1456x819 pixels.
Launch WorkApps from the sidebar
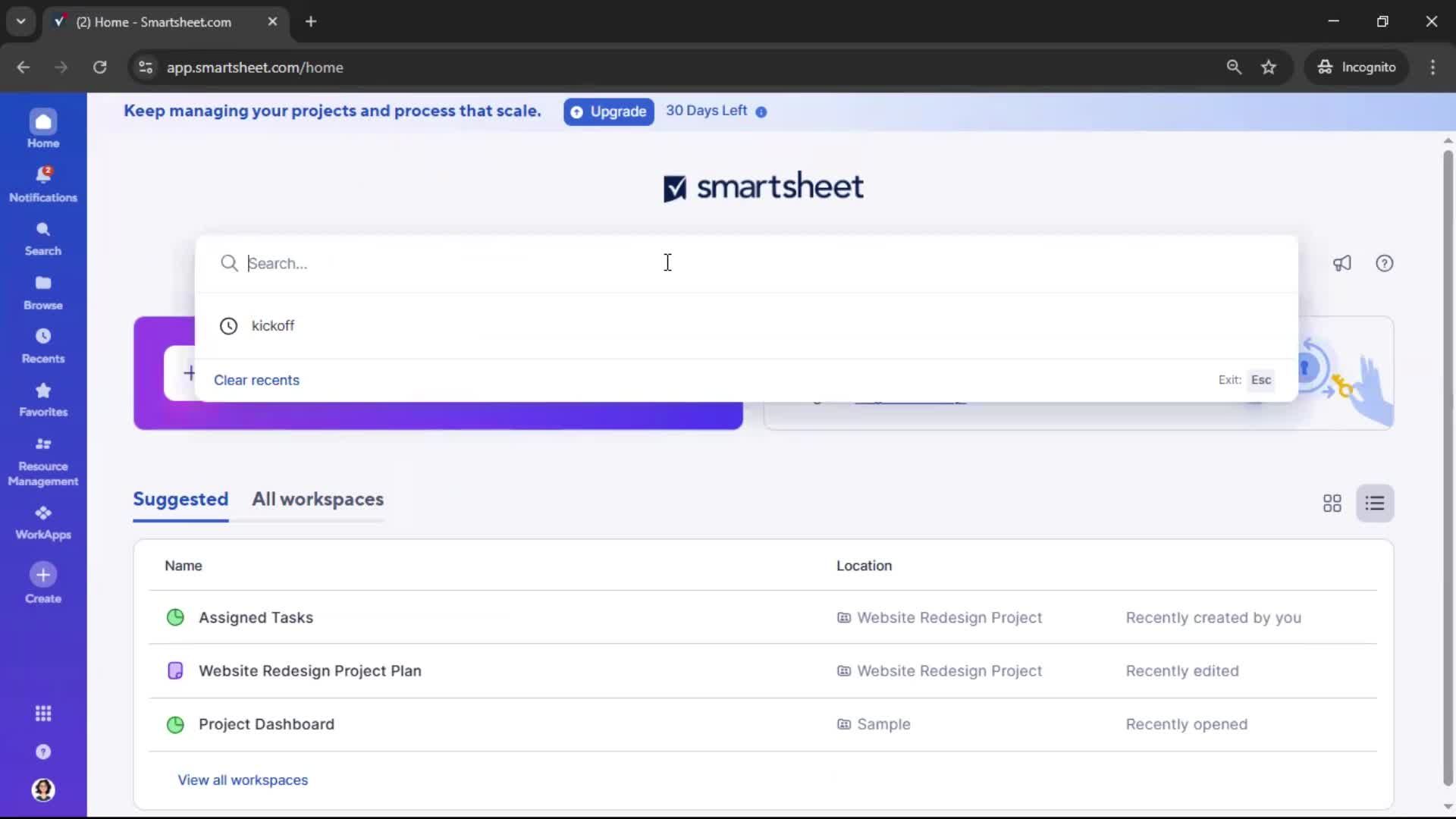(43, 521)
